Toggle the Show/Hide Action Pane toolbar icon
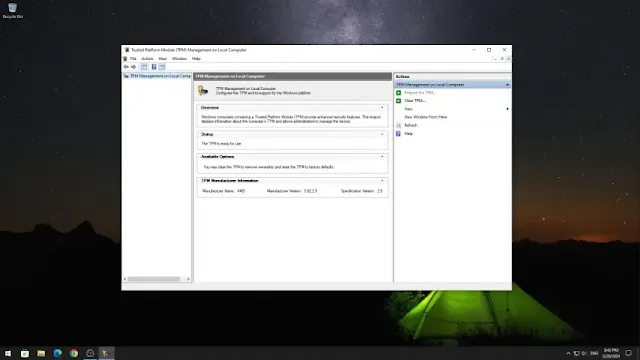Image resolution: width=640 pixels, height=360 pixels. tap(162, 67)
